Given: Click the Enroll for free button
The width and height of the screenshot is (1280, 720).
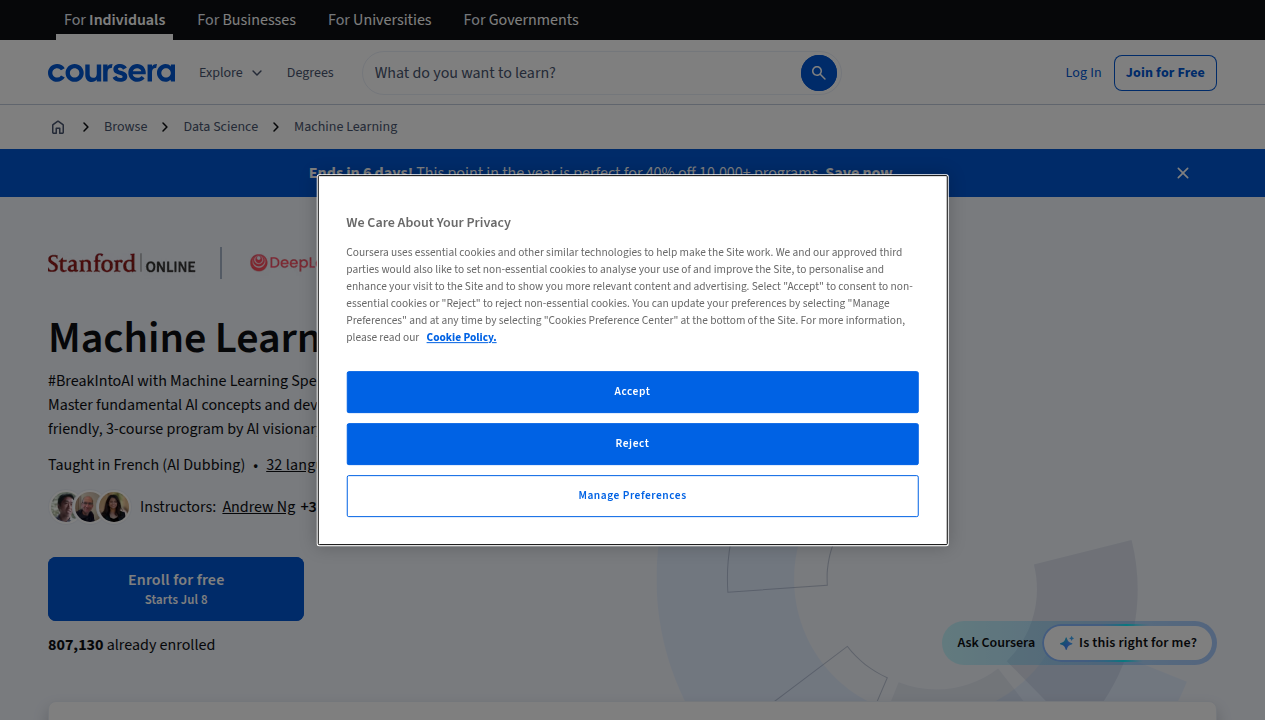Looking at the screenshot, I should [176, 589].
